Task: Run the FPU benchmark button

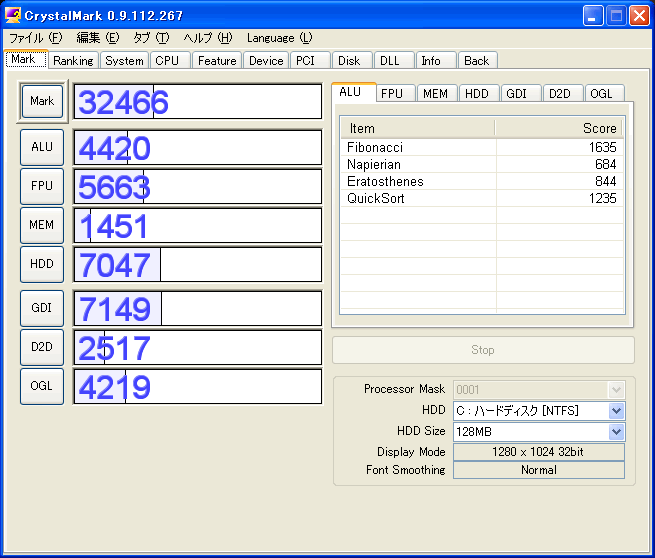Action: 42,186
